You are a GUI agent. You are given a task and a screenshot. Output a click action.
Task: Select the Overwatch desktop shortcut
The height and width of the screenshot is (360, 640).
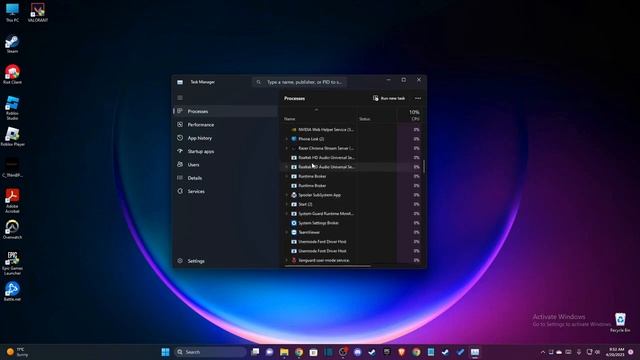tap(12, 230)
